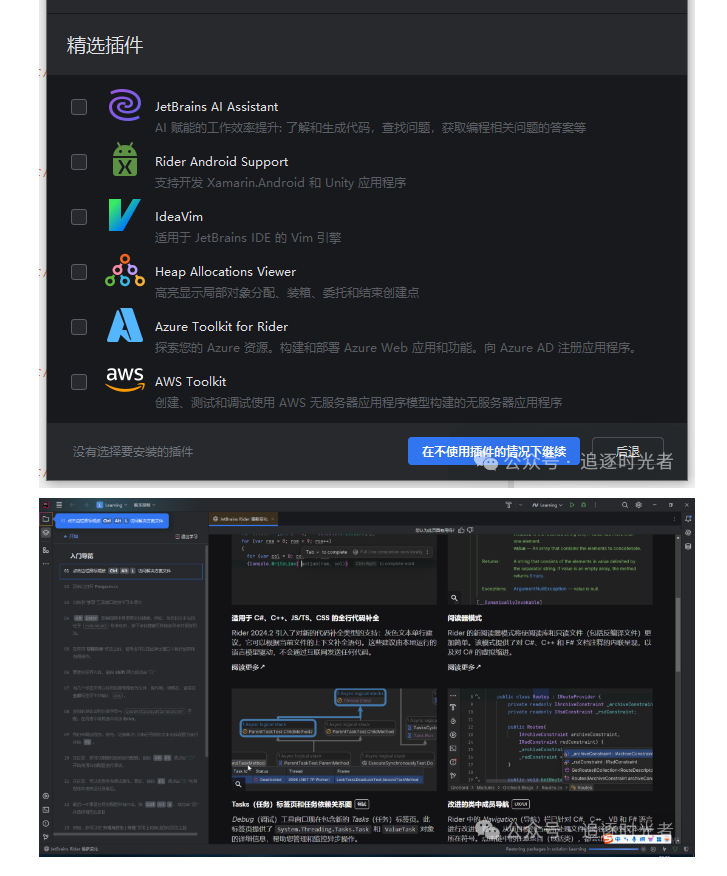Image resolution: width=727 pixels, height=876 pixels.
Task: Click the build hammer icon
Action: click(509, 505)
